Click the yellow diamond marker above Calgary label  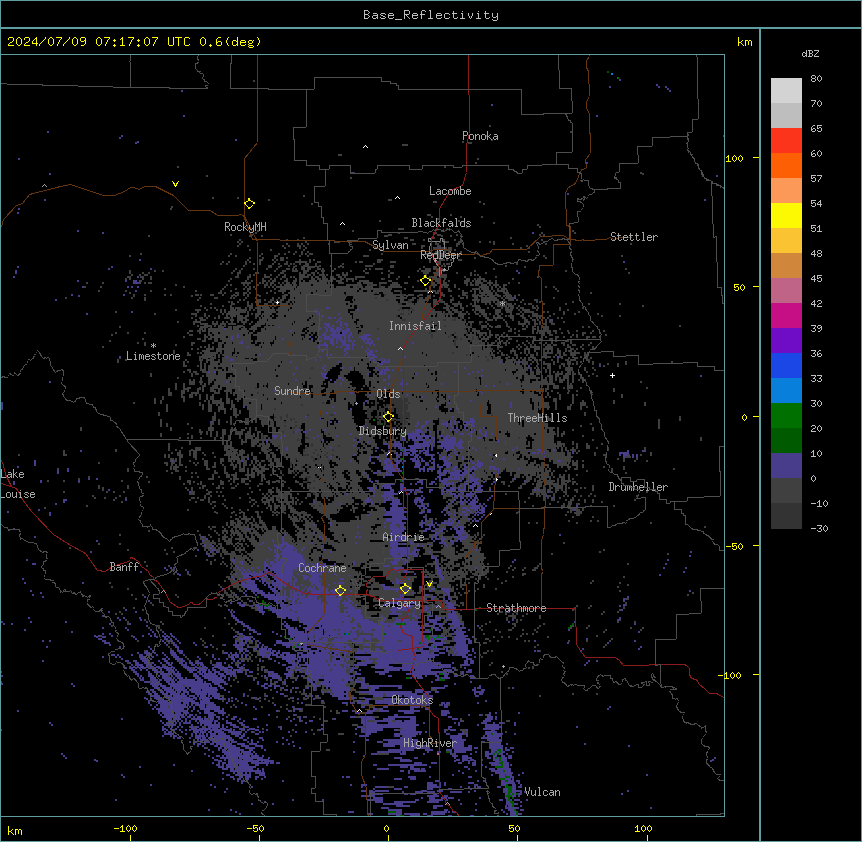coord(405,589)
